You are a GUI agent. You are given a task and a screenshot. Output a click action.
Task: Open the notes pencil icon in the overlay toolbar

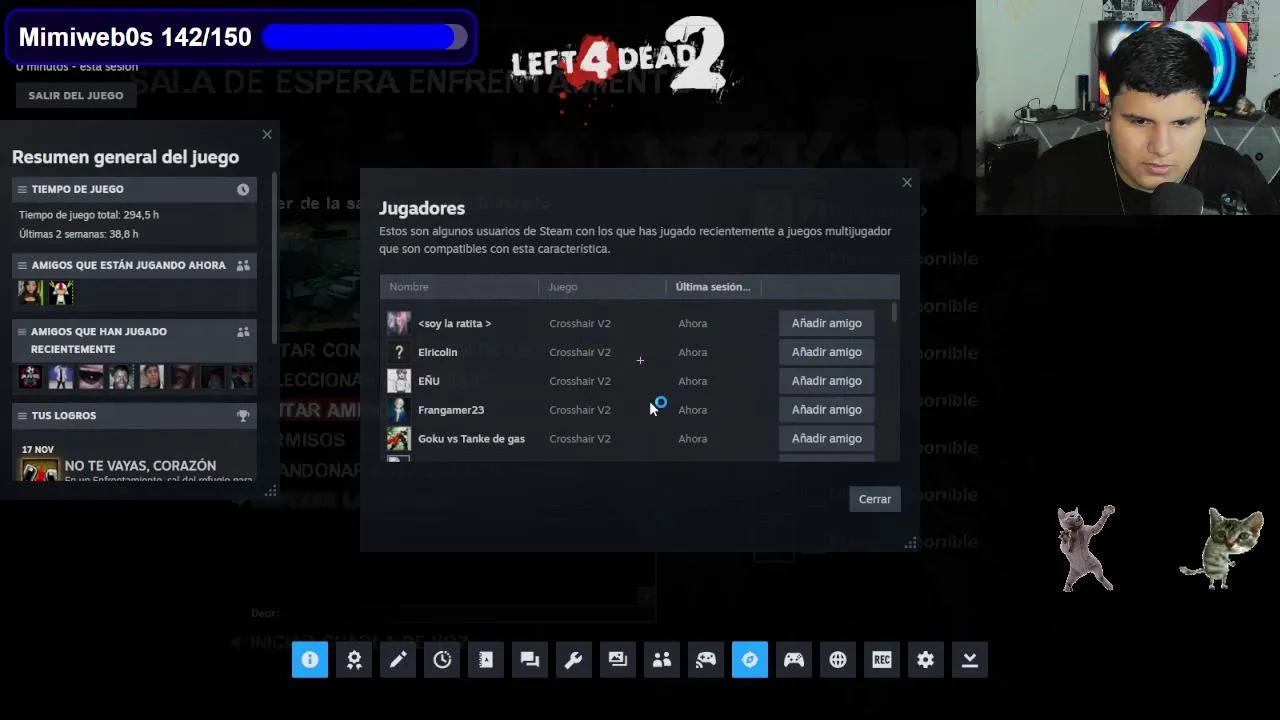398,660
